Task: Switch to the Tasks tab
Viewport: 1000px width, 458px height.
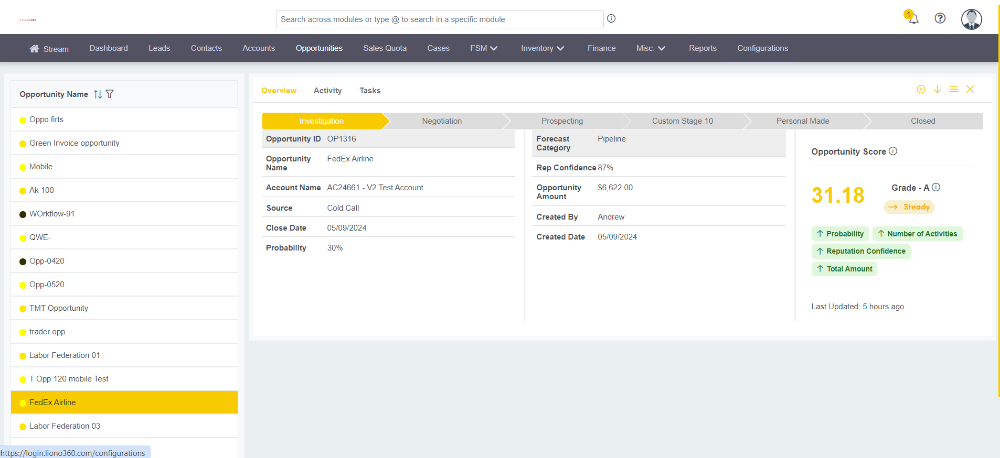Action: click(370, 90)
